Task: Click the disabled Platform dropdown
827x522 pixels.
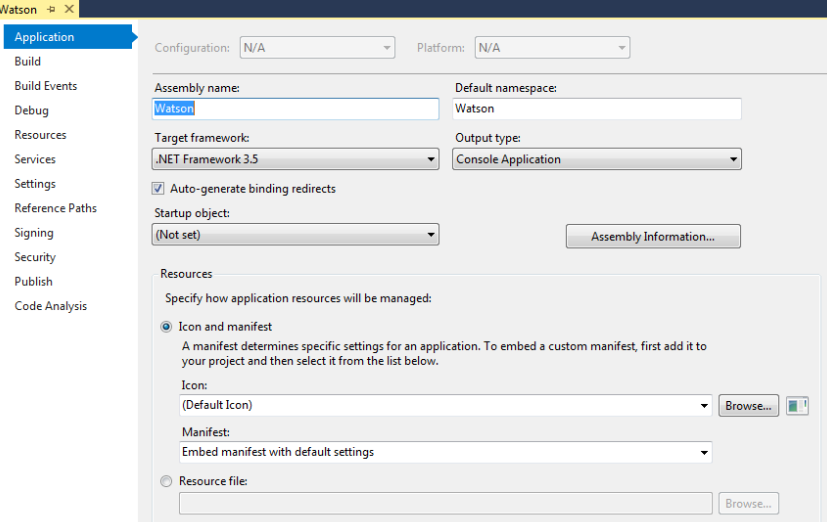Action: coord(552,47)
